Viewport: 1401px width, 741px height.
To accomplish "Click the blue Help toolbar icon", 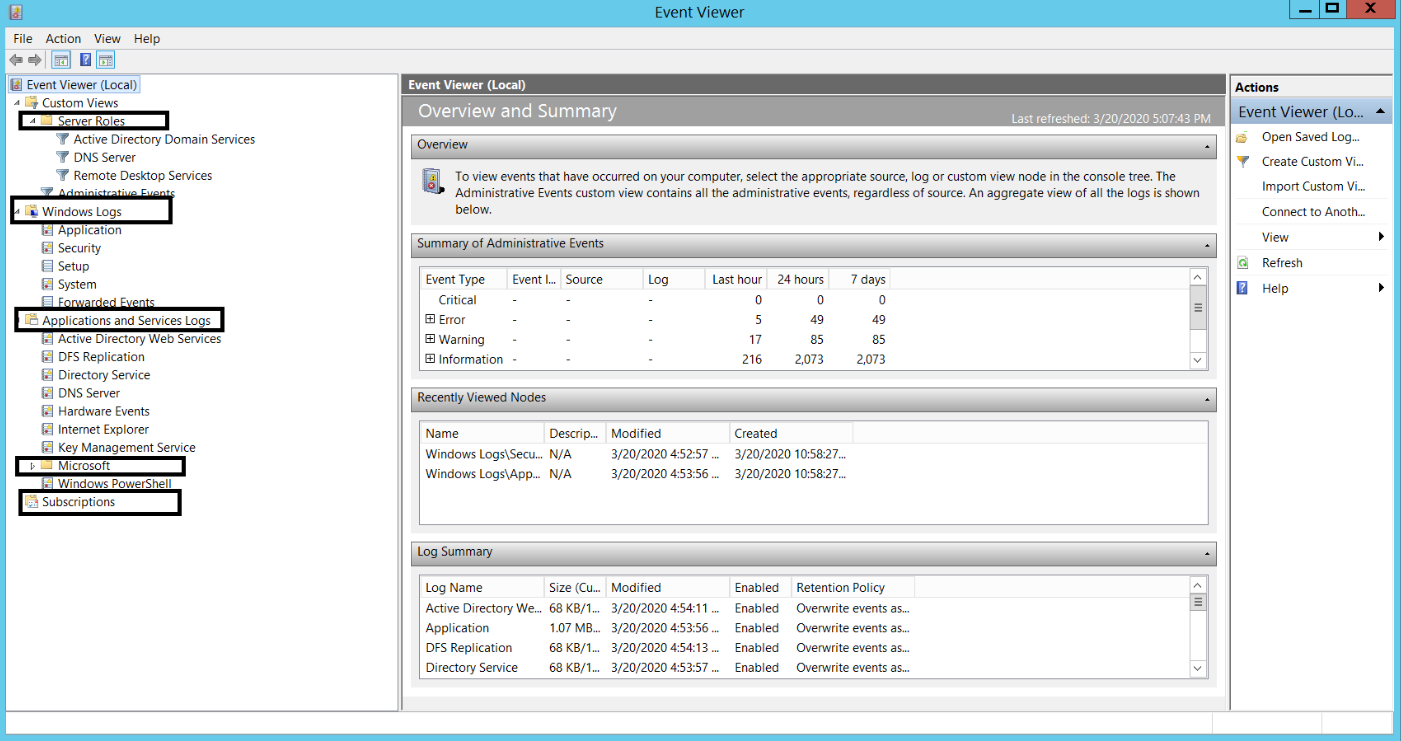I will pos(86,60).
